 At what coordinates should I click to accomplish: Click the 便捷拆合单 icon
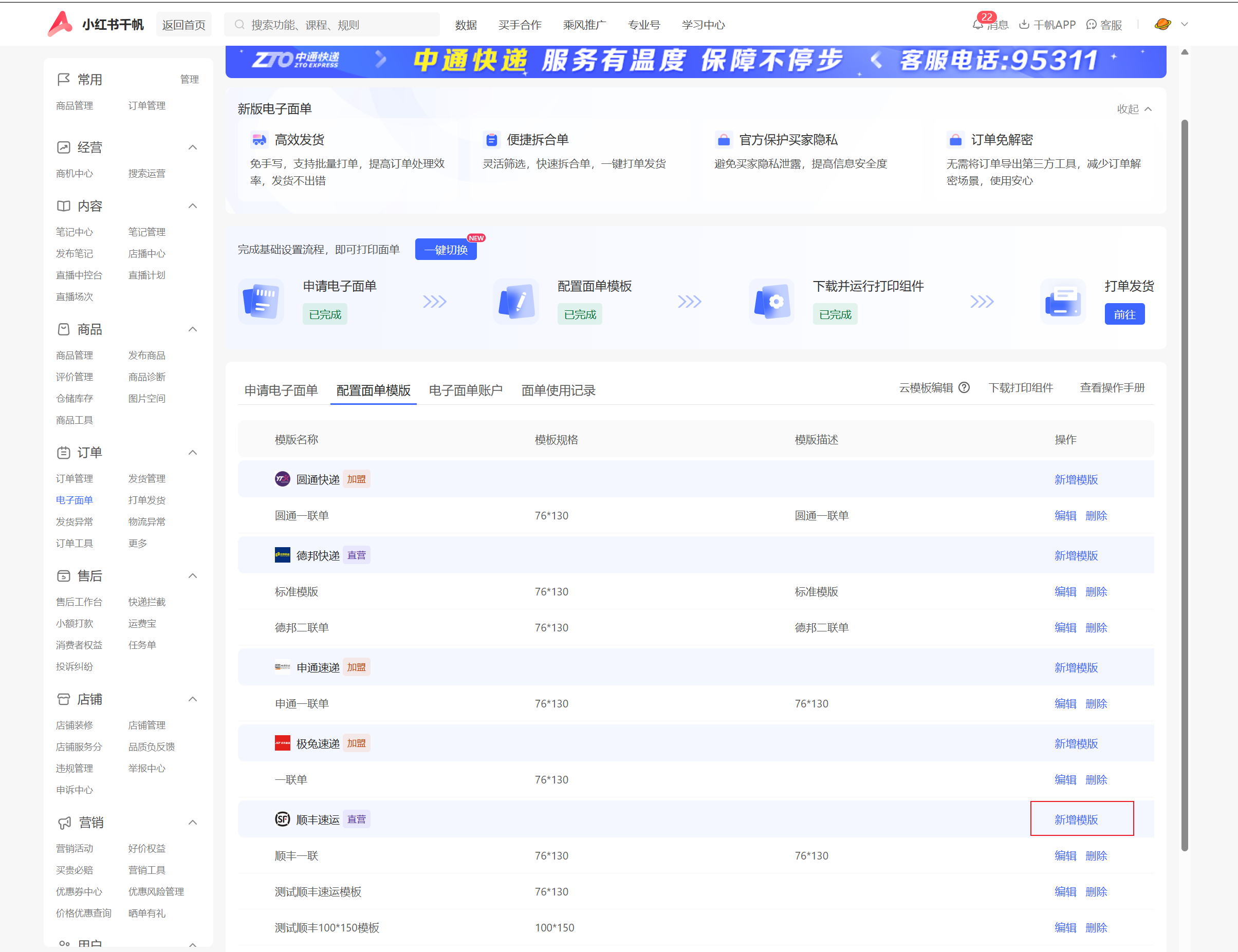tap(491, 139)
